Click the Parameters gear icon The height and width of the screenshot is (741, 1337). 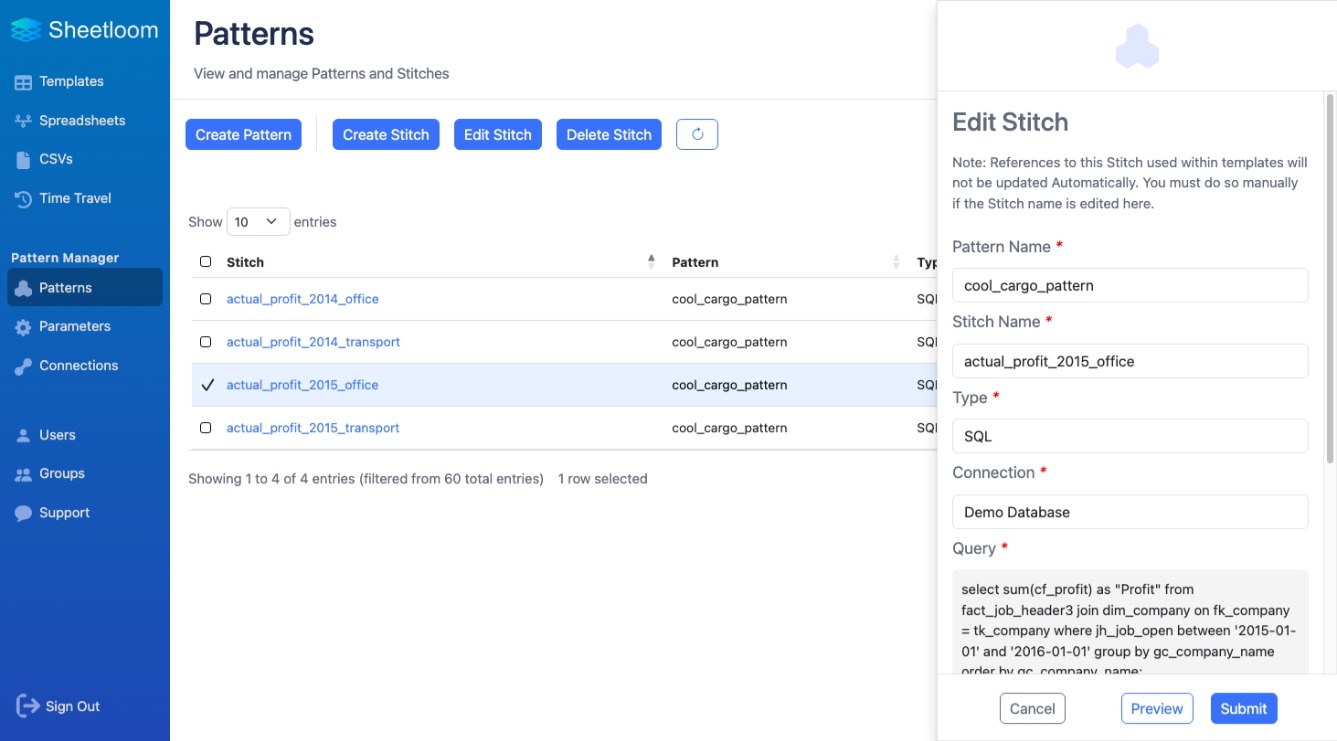(x=23, y=327)
